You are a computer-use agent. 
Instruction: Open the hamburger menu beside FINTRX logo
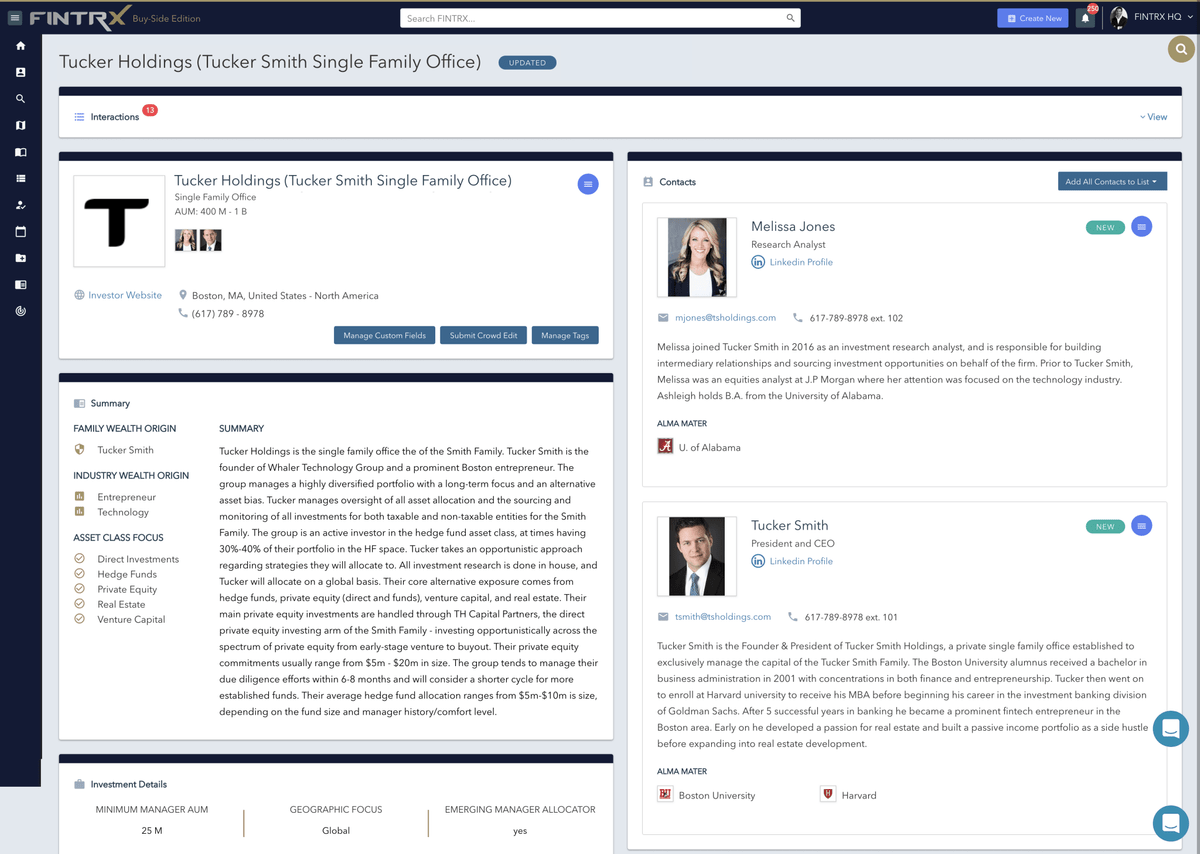[x=15, y=18]
